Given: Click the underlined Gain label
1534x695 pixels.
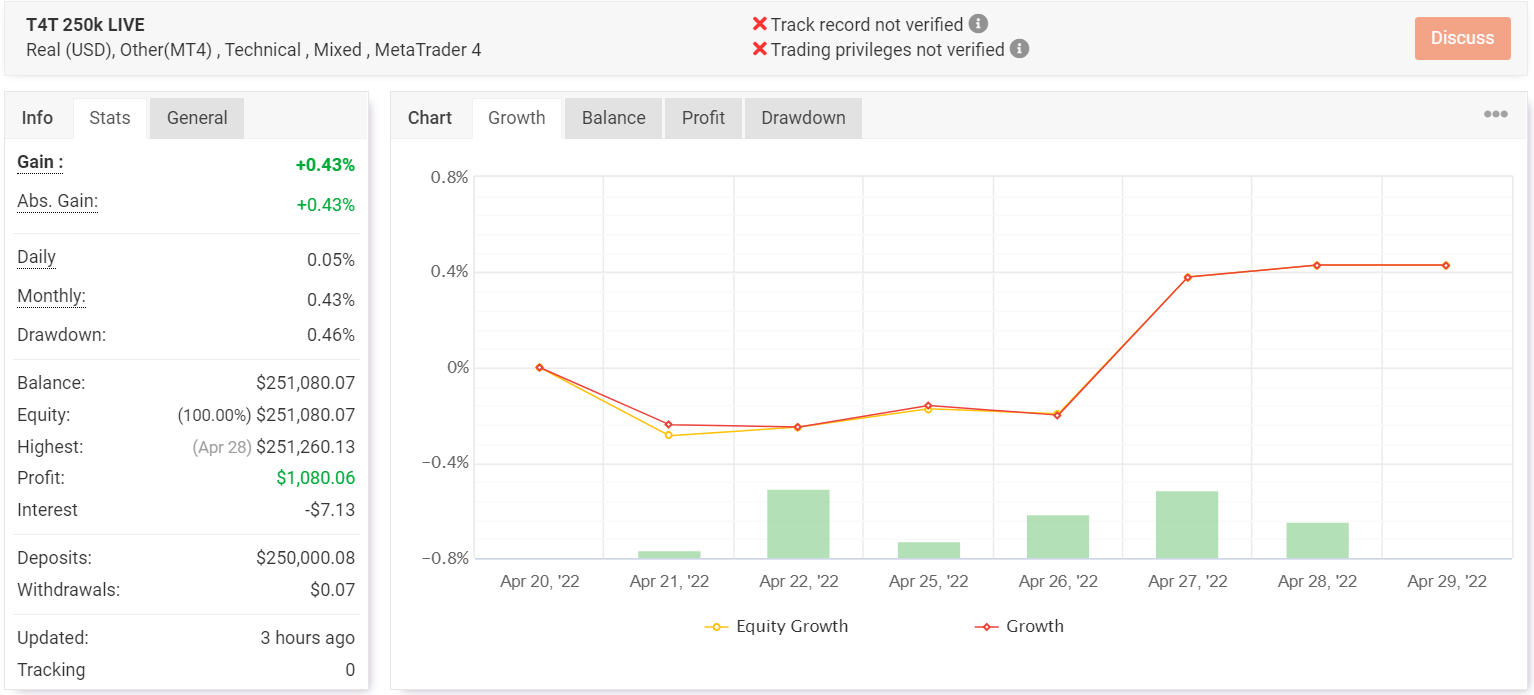Looking at the screenshot, I should (x=40, y=162).
